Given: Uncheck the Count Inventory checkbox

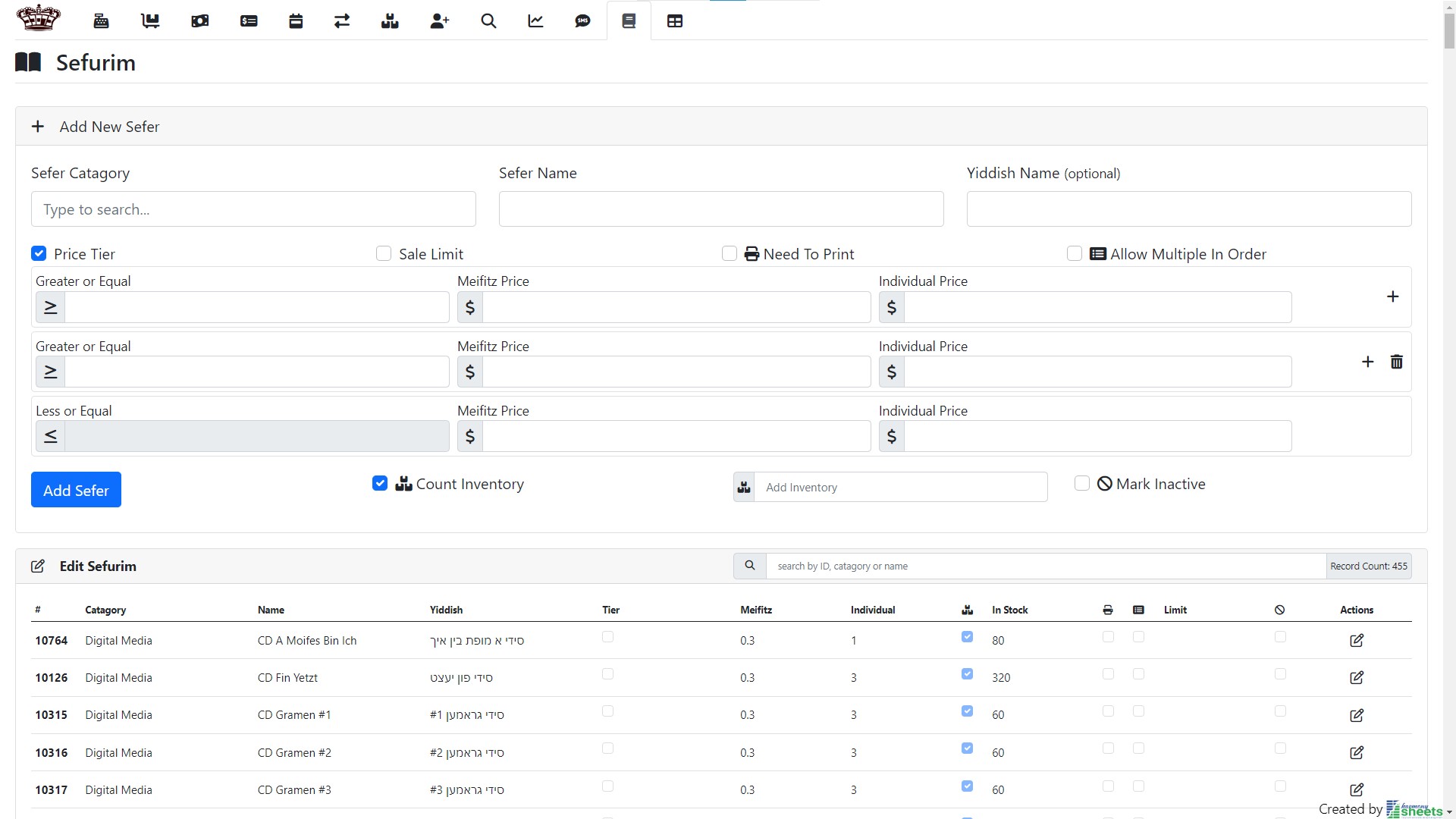Looking at the screenshot, I should click(380, 483).
